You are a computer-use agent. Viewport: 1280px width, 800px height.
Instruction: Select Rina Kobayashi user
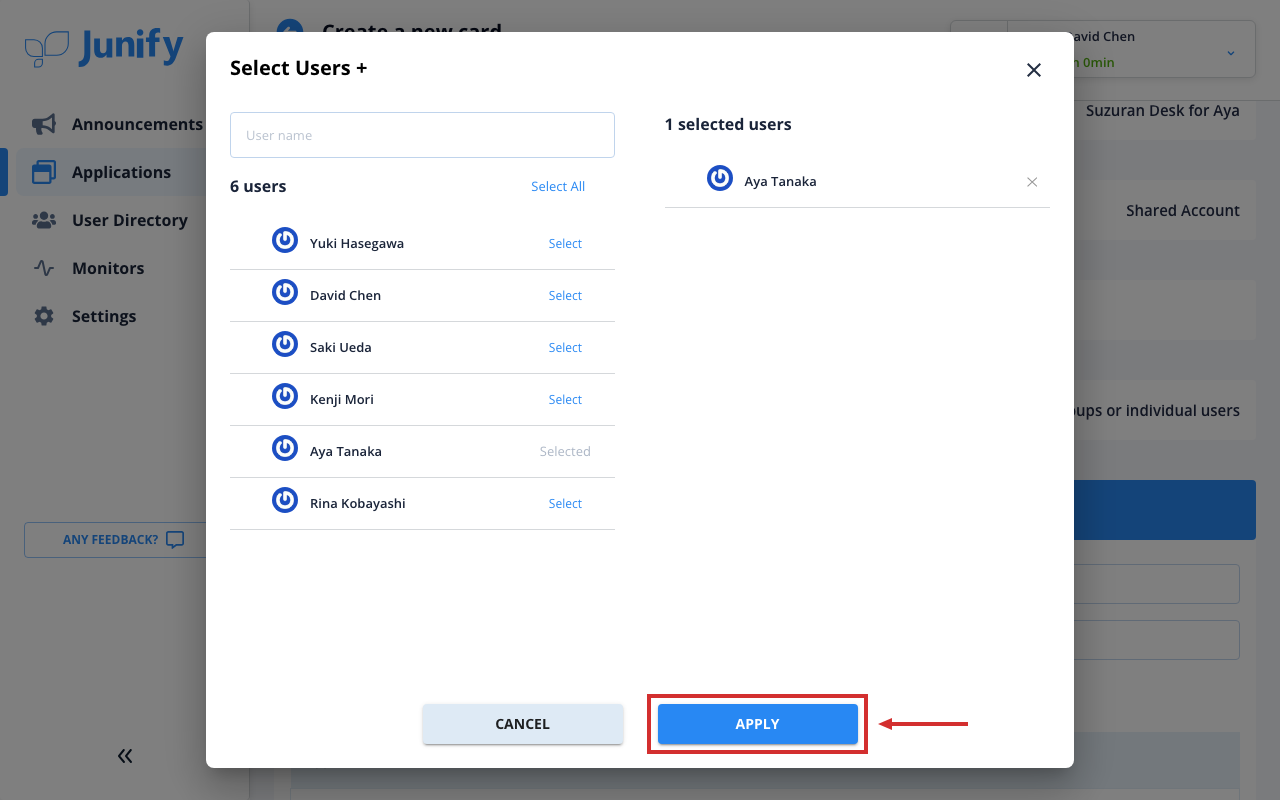tap(565, 504)
